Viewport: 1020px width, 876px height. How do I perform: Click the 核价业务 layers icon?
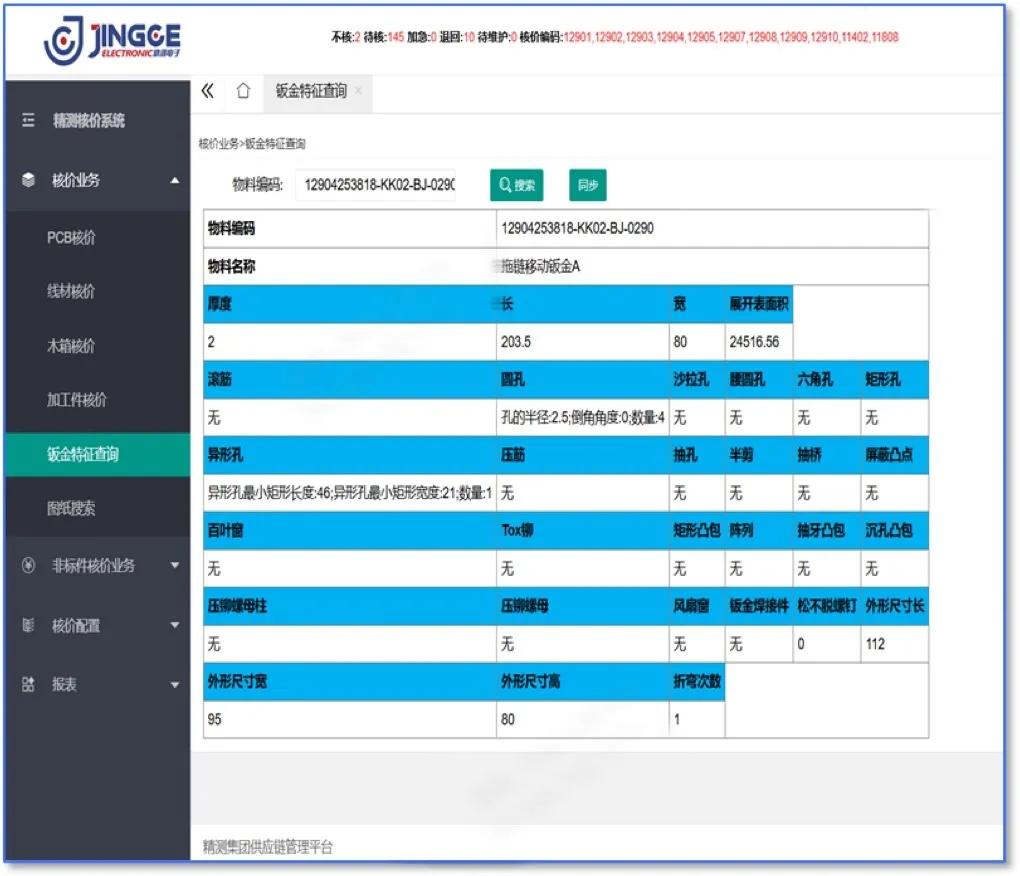pyautogui.click(x=28, y=180)
